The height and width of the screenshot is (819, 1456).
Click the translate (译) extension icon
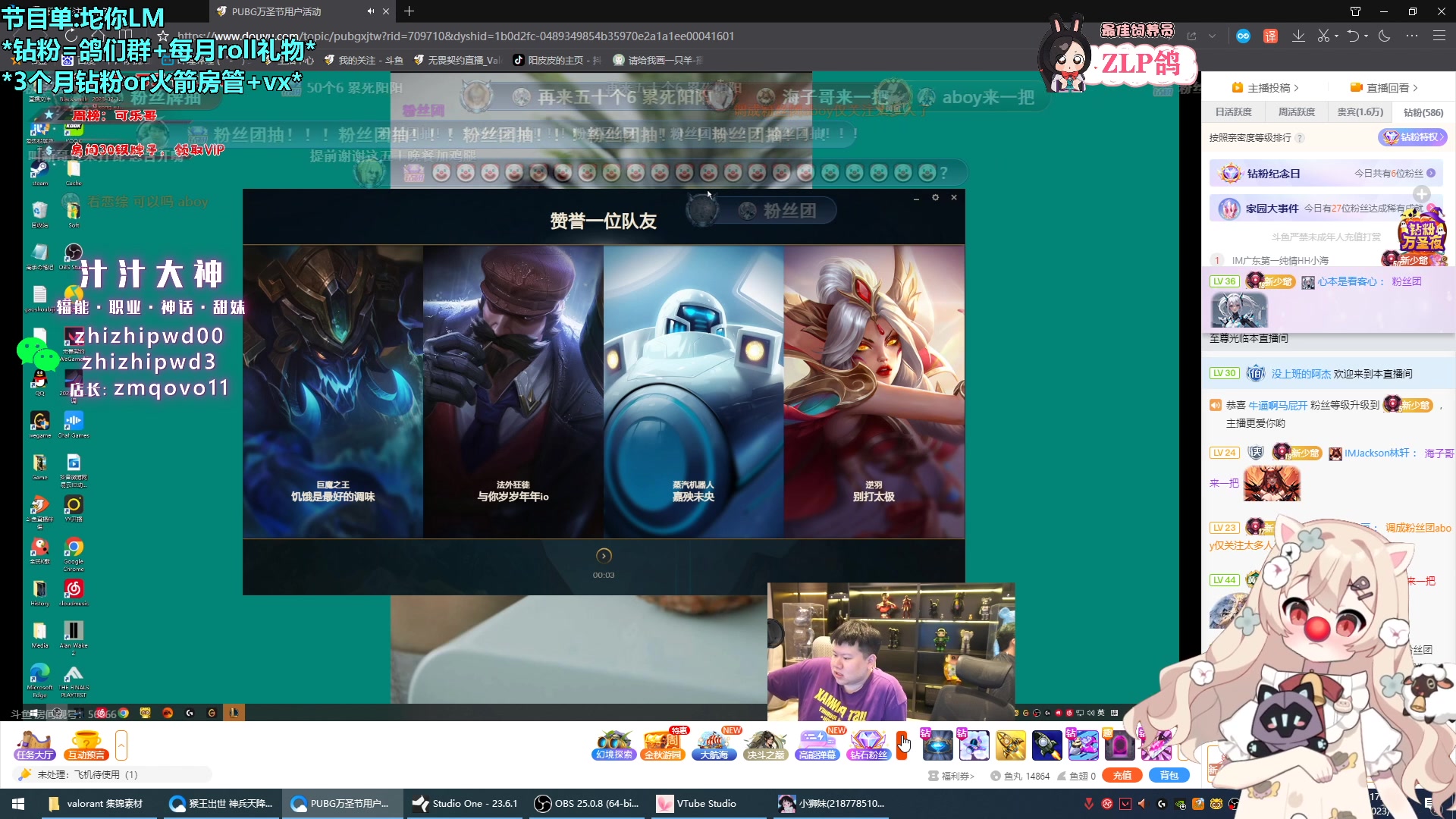[x=1270, y=36]
